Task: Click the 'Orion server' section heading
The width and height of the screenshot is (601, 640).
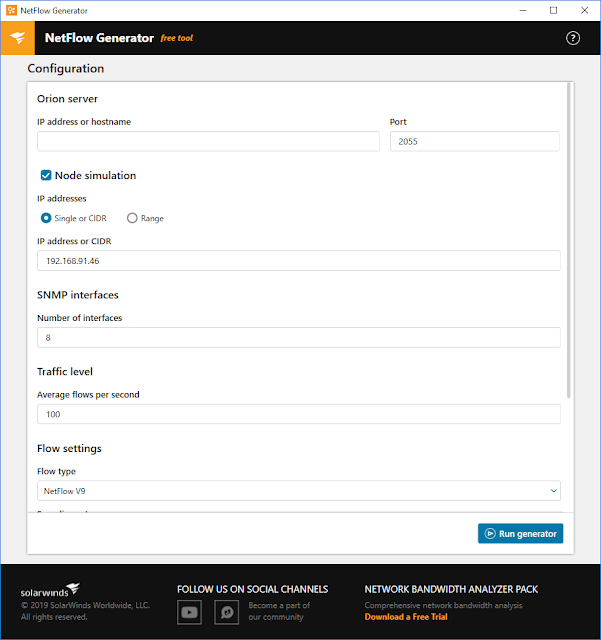Action: [x=67, y=99]
